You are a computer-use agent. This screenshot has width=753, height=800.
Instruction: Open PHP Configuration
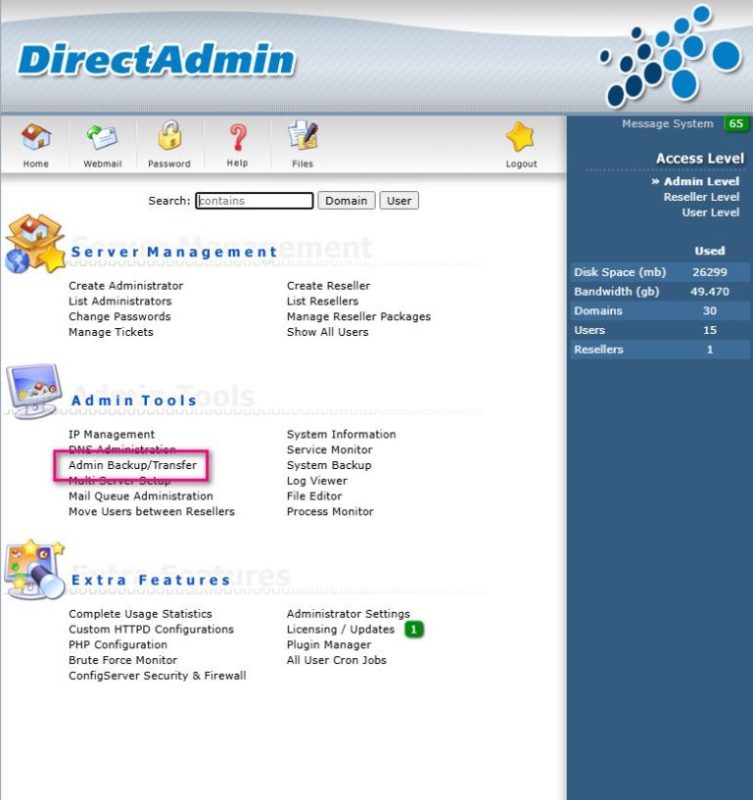click(x=118, y=644)
